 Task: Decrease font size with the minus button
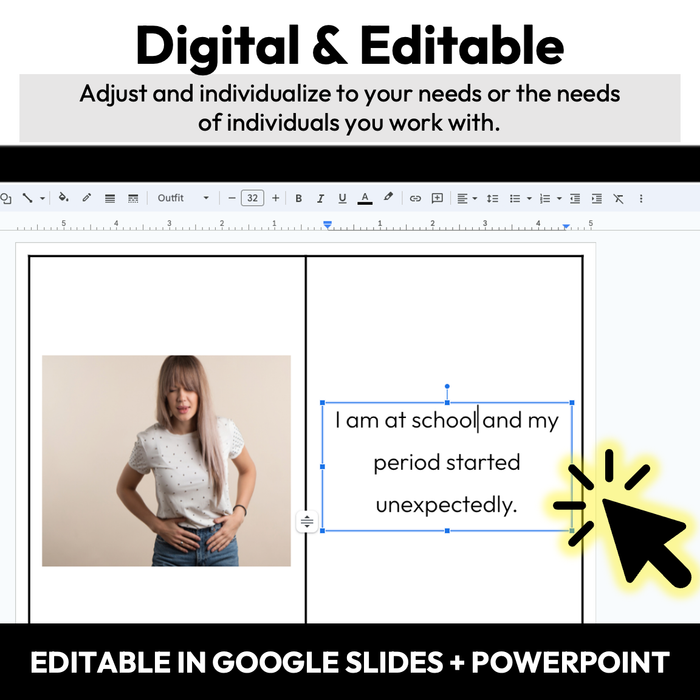tap(232, 198)
